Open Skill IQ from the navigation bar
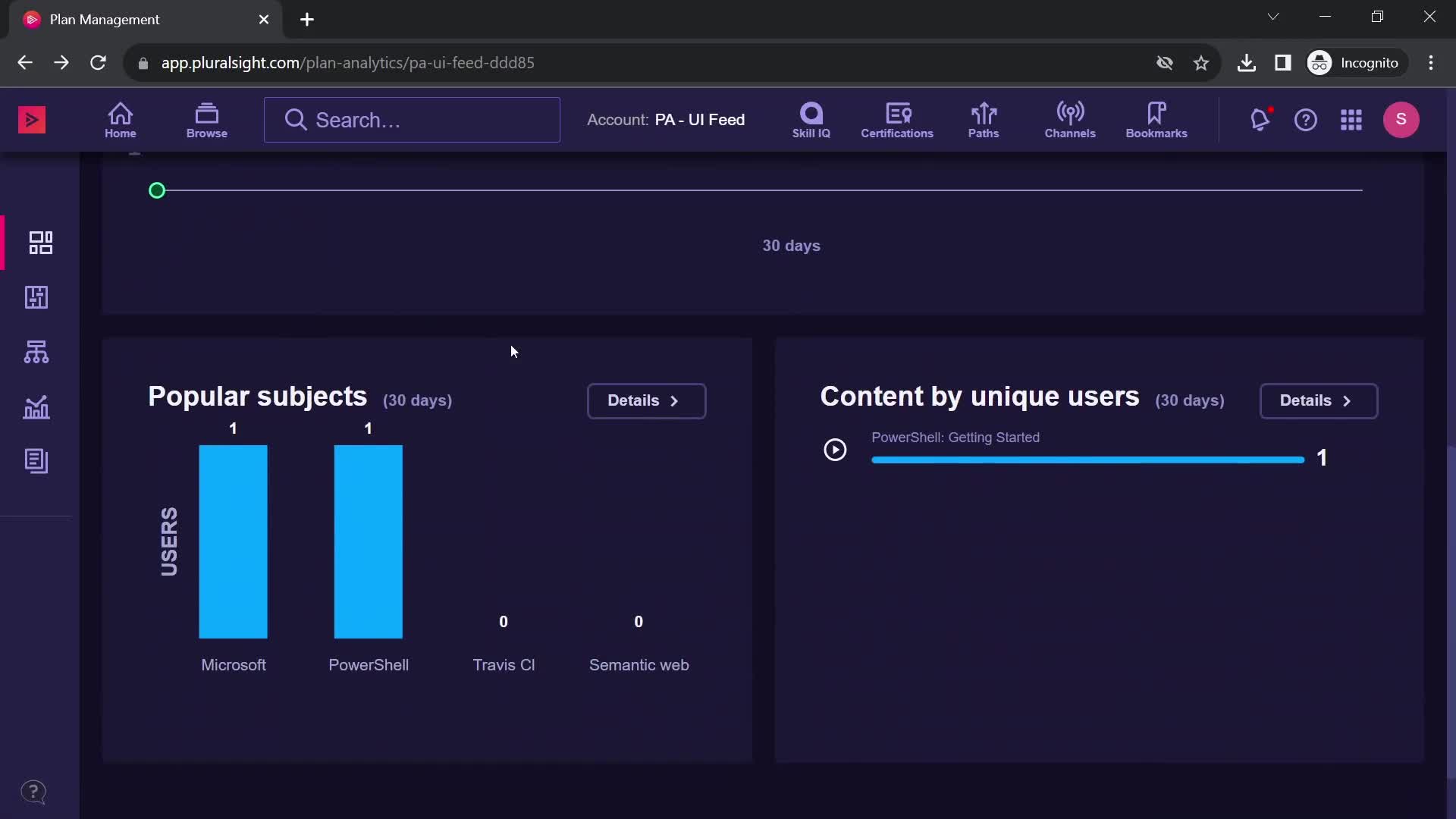The height and width of the screenshot is (819, 1456). click(x=811, y=120)
